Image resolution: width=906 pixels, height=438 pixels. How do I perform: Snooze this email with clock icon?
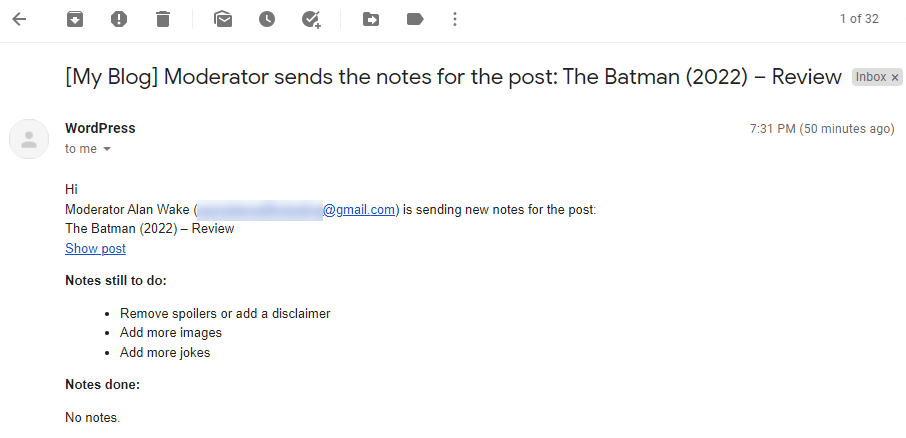coord(267,19)
